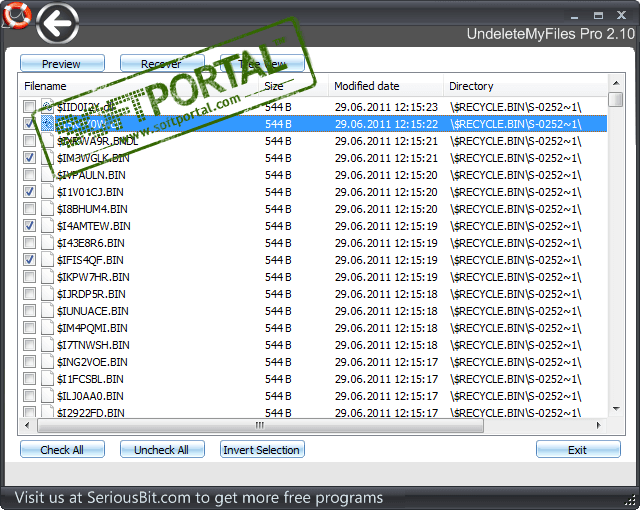Select file icon of $IM4PQMI.BIN
The image size is (640, 510).
click(x=47, y=328)
